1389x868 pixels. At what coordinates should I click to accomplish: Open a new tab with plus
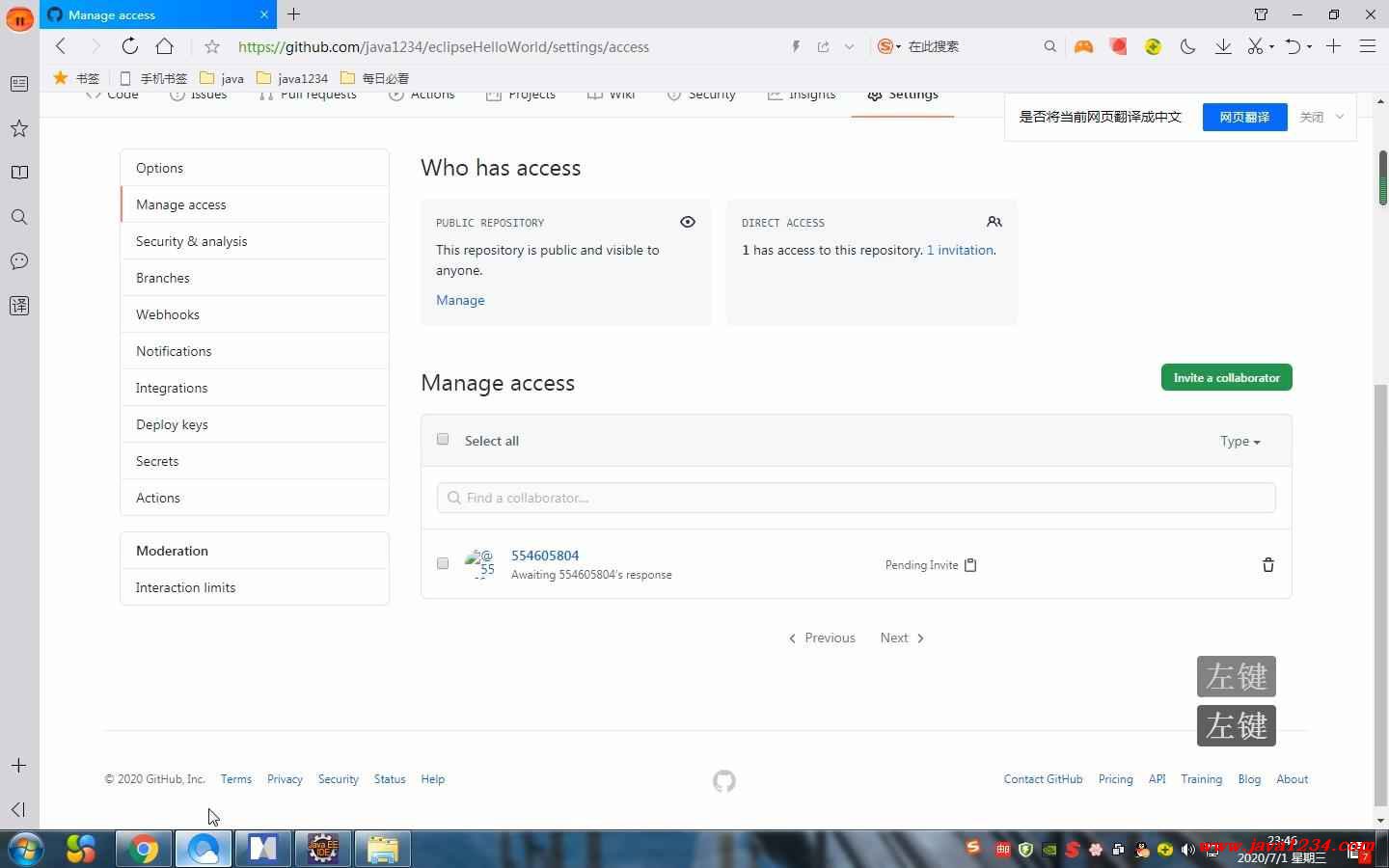click(x=294, y=14)
